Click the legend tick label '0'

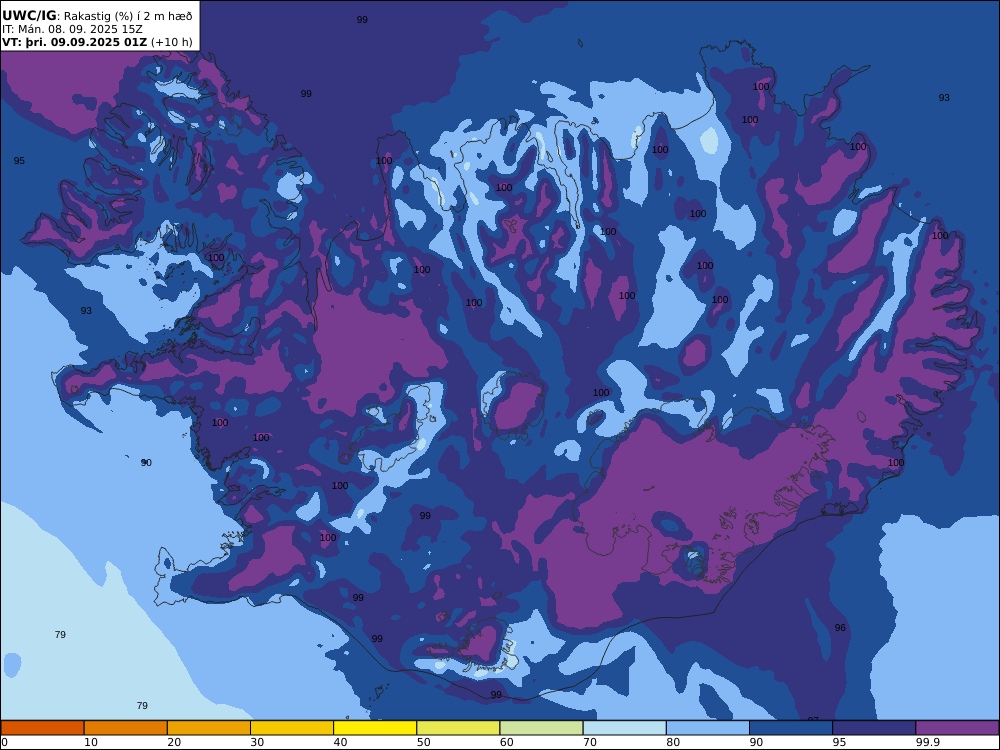click(x=4, y=742)
